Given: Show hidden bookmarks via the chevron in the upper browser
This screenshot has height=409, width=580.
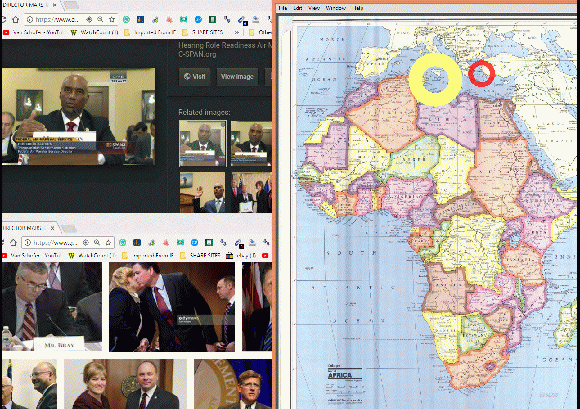Looking at the screenshot, I should tap(237, 33).
